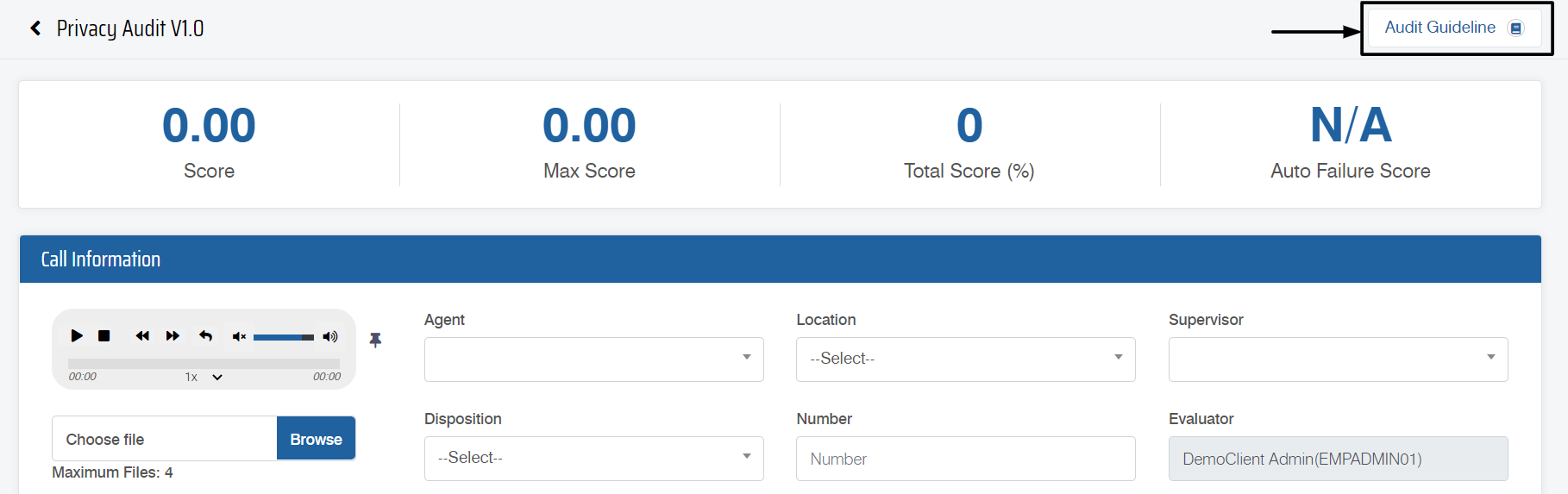Screen dimensions: 1568x494
Task: Click the audio progress bar
Action: pyautogui.click(x=204, y=363)
